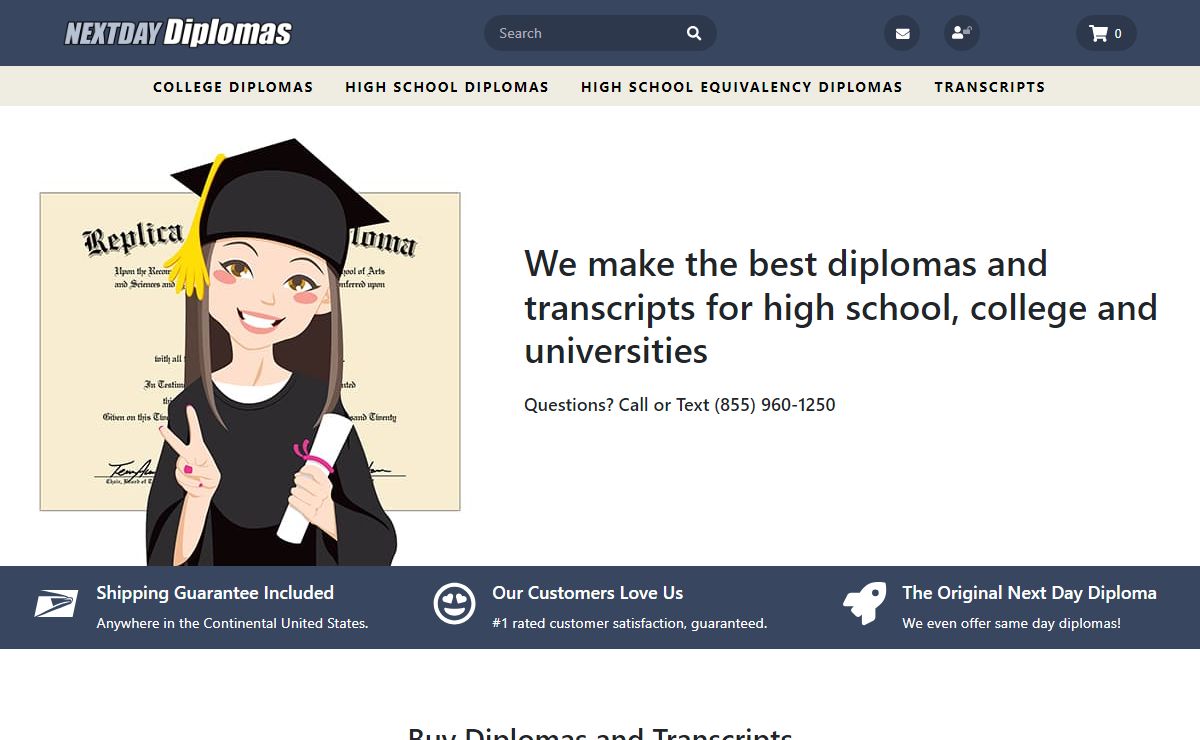Click the USPS shipping eagle icon
The height and width of the screenshot is (740, 1200).
(56, 604)
